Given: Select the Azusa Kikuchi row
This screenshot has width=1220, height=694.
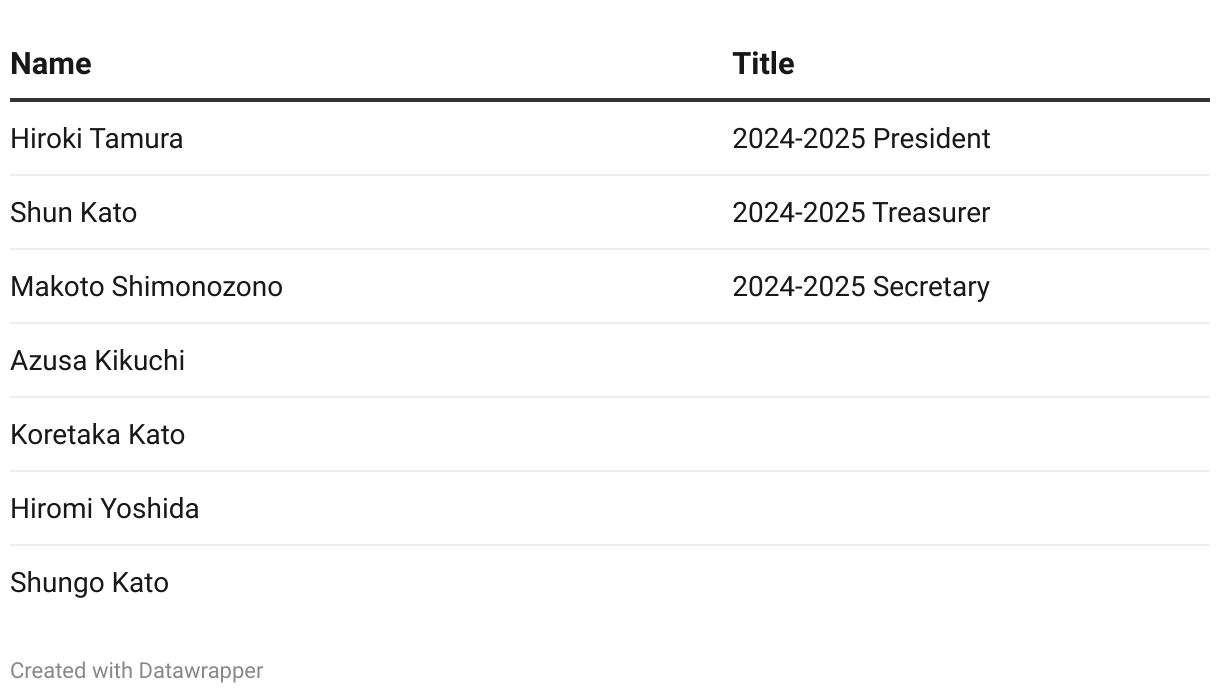Looking at the screenshot, I should pos(610,360).
